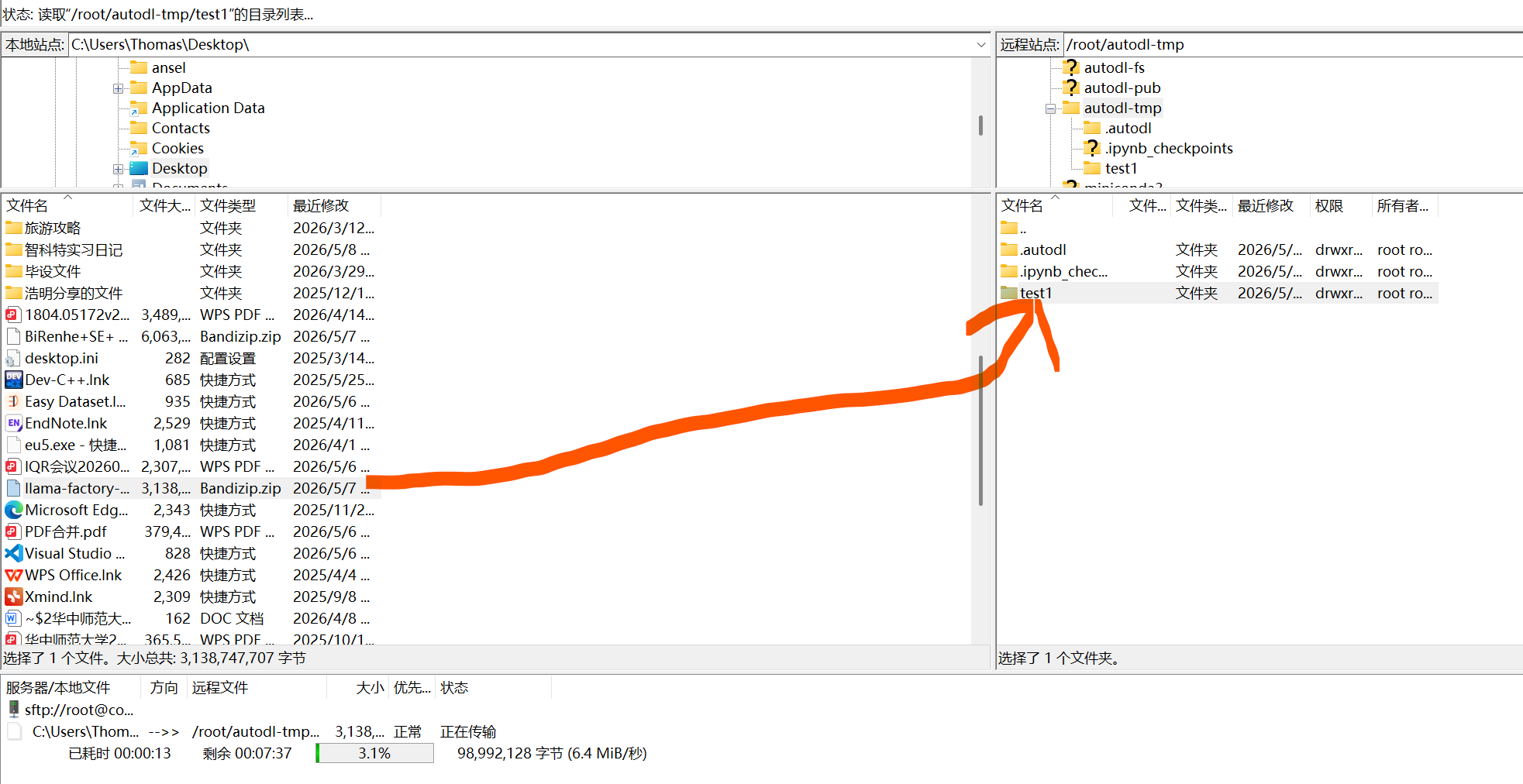Select the desktop.ini file icon
This screenshot has height=784, width=1523.
tap(13, 358)
